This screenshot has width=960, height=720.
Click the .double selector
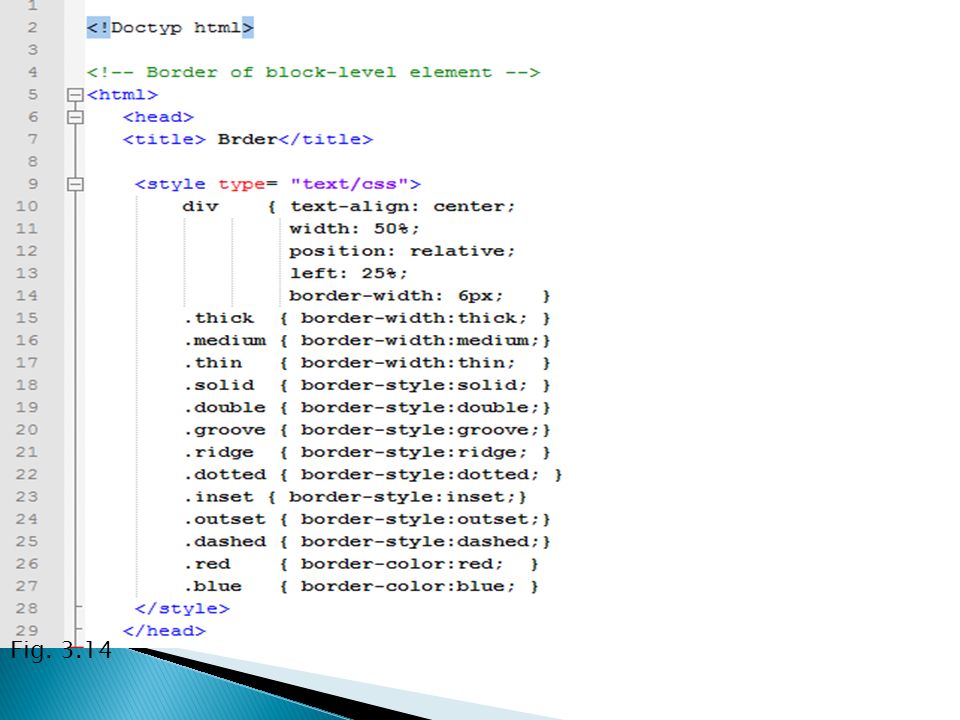pyautogui.click(x=225, y=408)
